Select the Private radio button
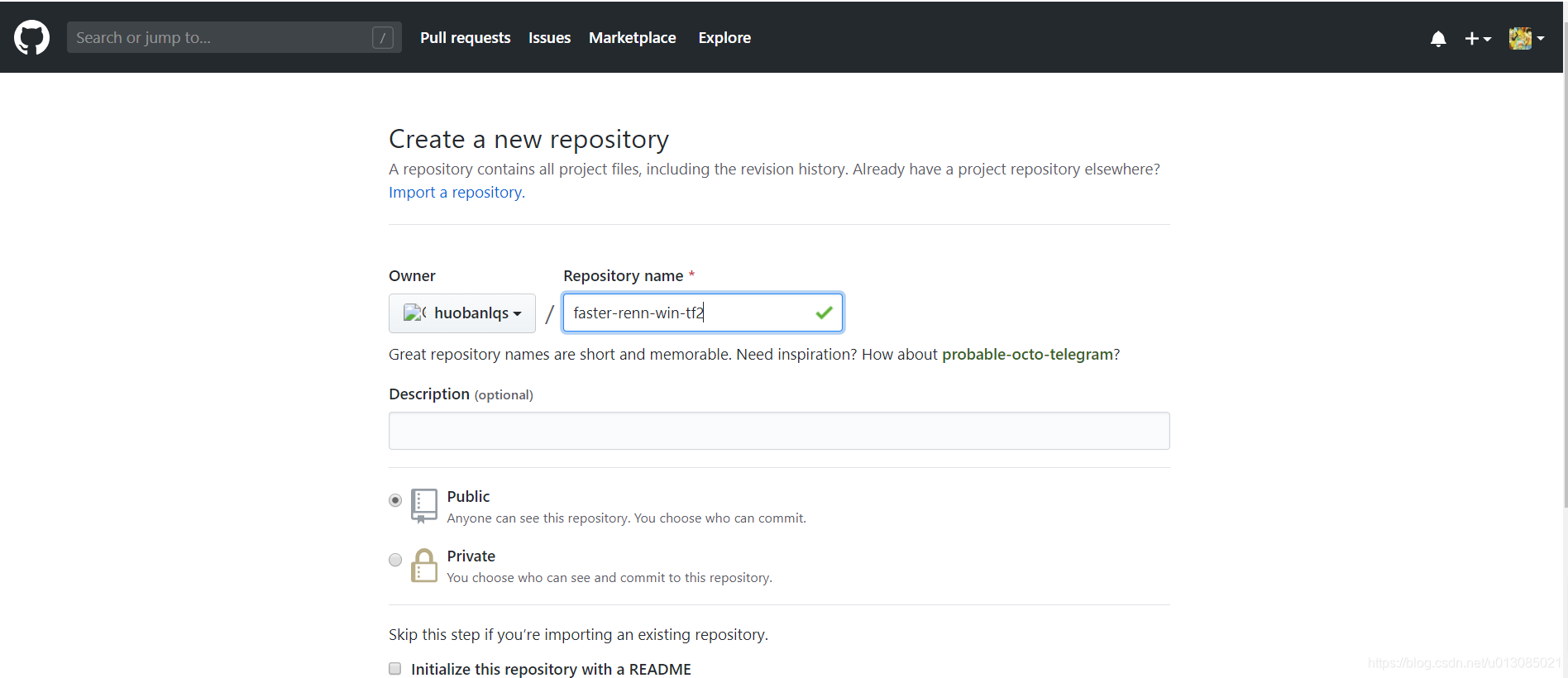The height and width of the screenshot is (678, 1568). (395, 560)
